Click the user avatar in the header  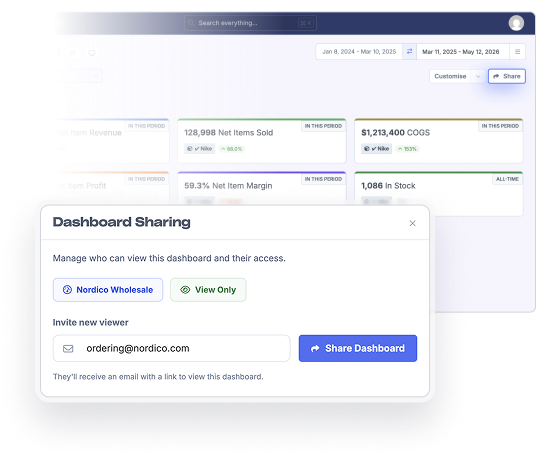pyautogui.click(x=516, y=23)
